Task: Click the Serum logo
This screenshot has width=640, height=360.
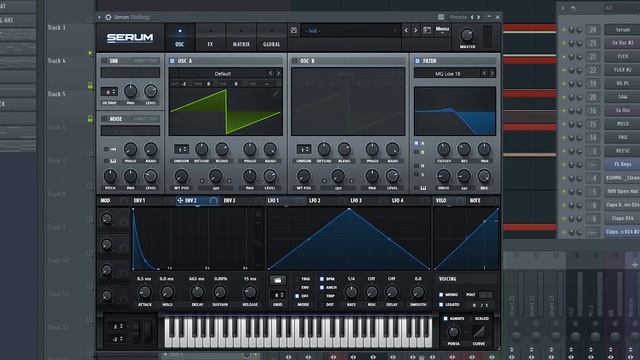Action: point(130,38)
